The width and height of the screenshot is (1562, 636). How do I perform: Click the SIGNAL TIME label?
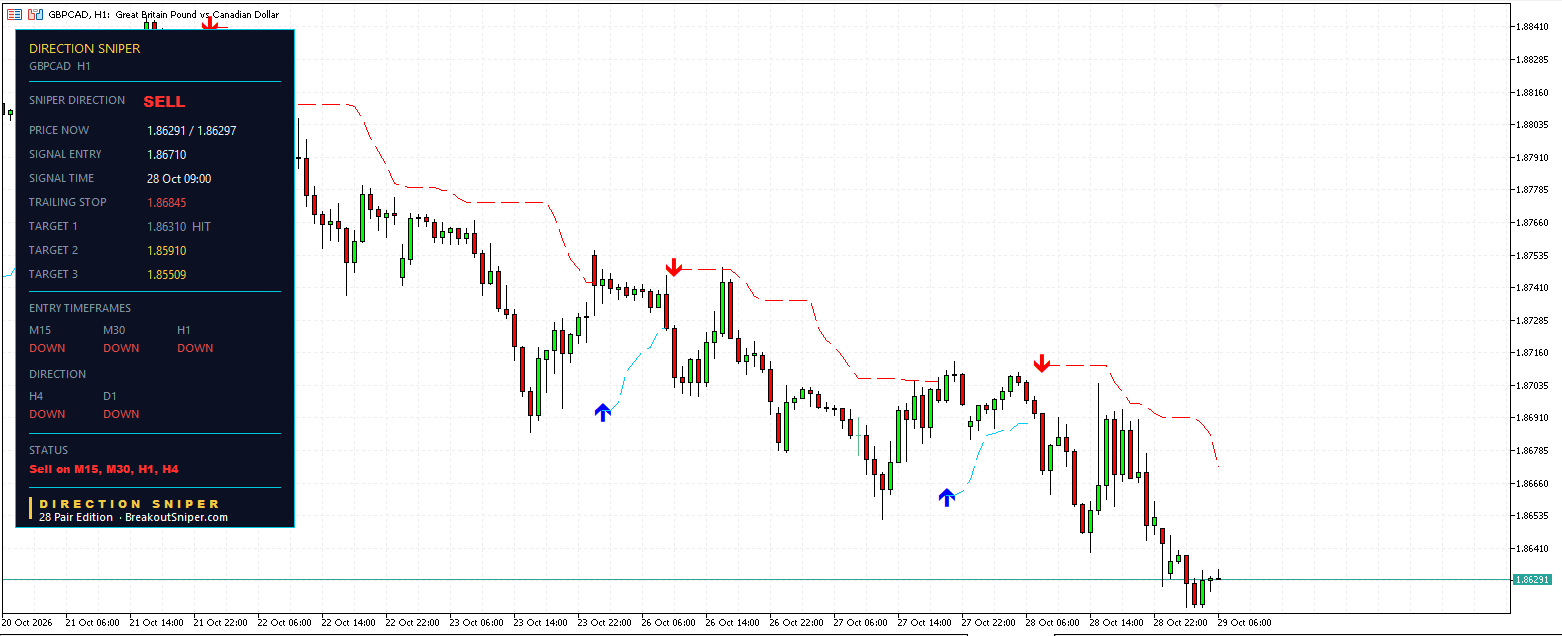[x=62, y=178]
